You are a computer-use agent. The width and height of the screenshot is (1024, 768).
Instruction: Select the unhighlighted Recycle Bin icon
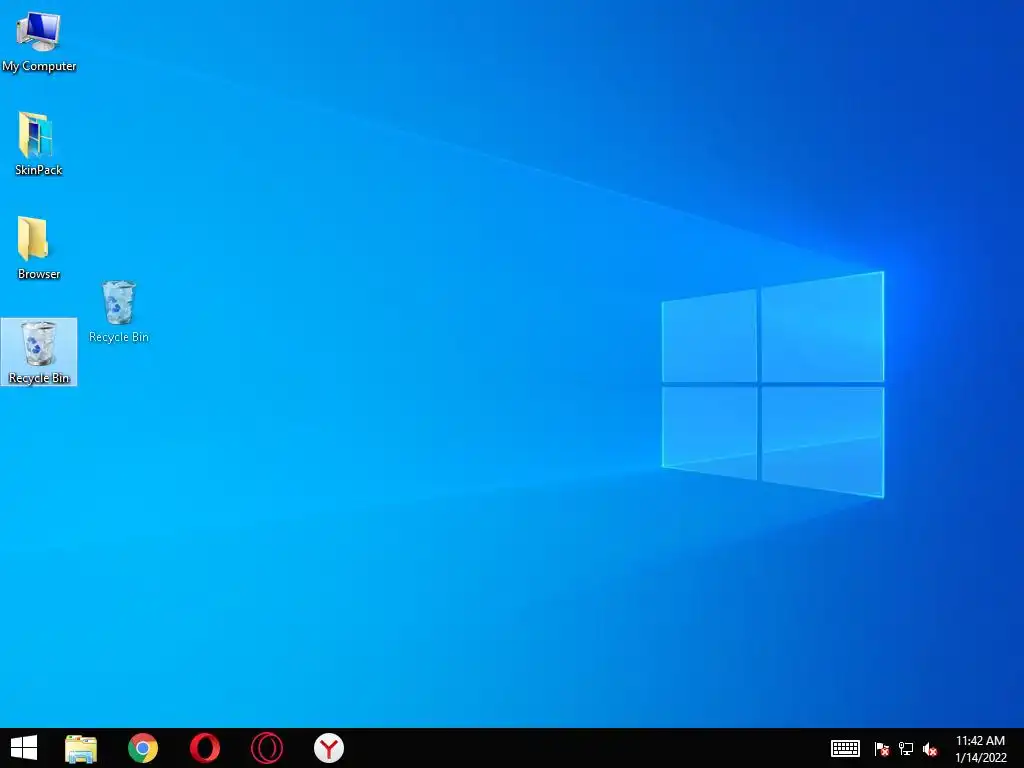(119, 312)
